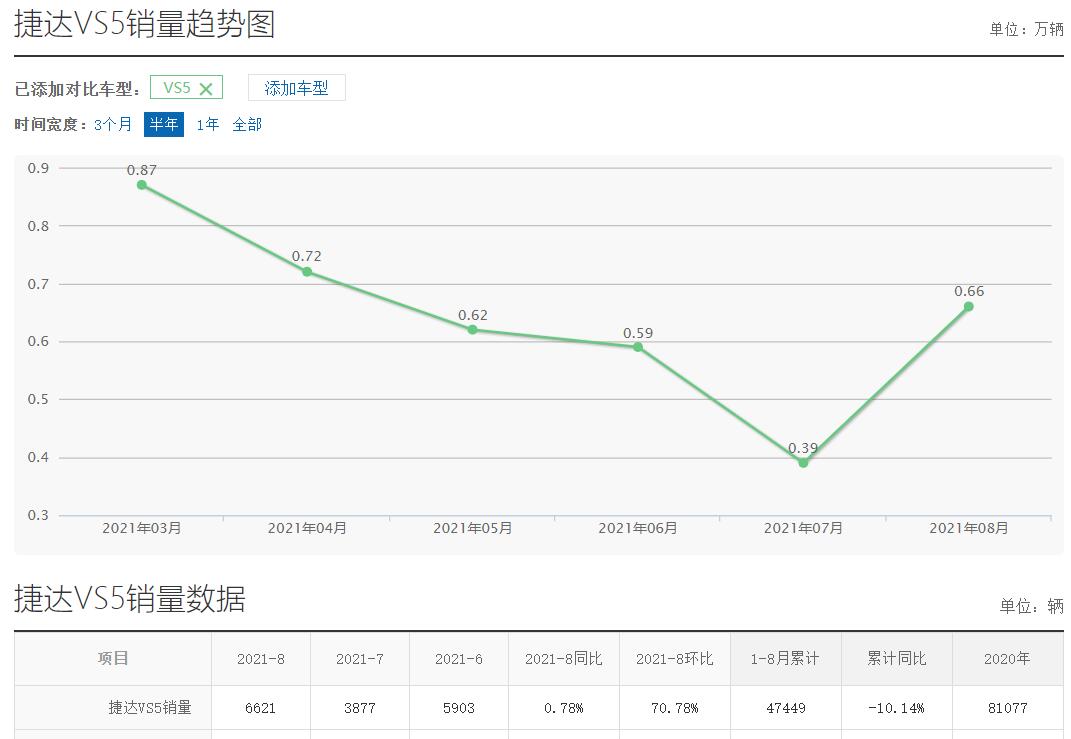This screenshot has width=1071, height=739.
Task: Click the 累计同比 column header
Action: 896,659
